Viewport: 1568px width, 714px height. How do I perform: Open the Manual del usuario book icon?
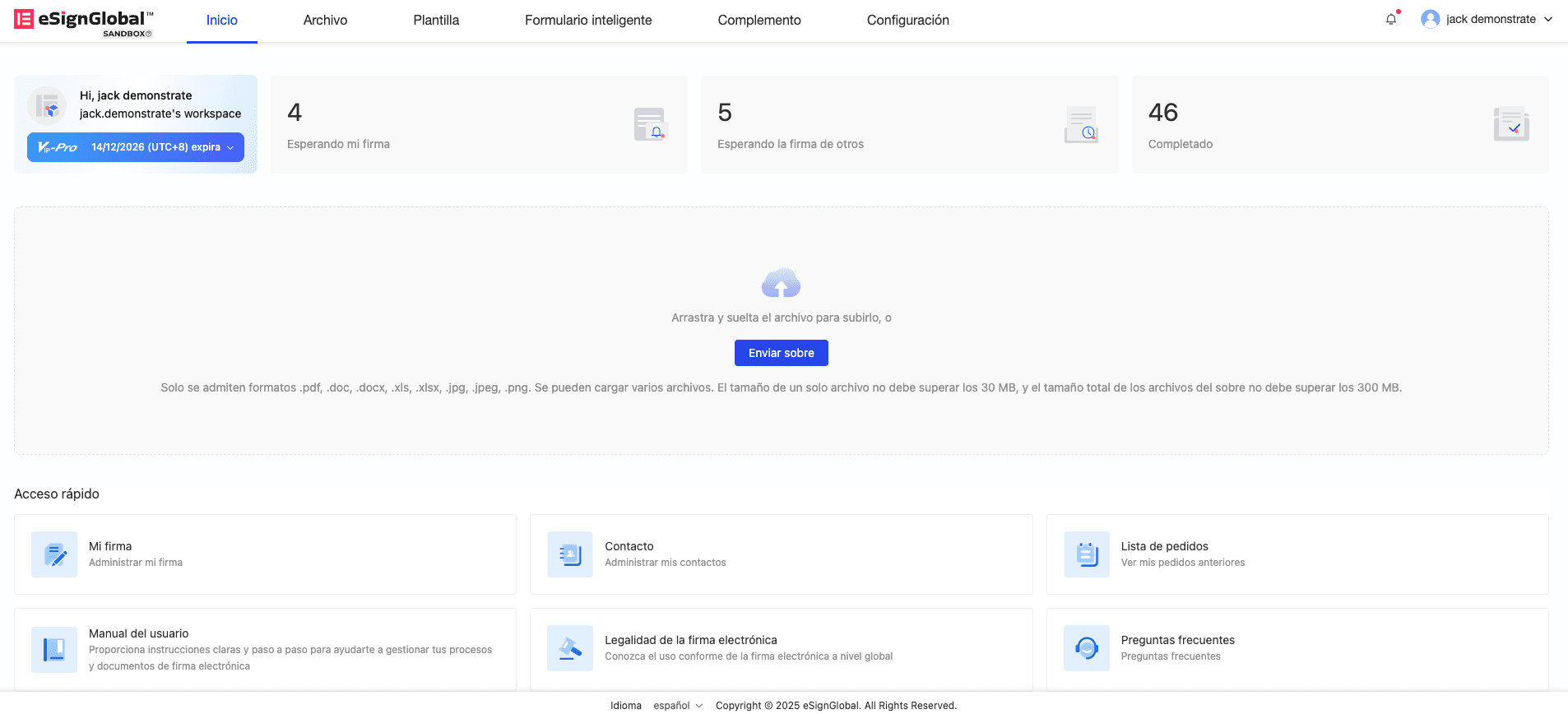point(54,649)
